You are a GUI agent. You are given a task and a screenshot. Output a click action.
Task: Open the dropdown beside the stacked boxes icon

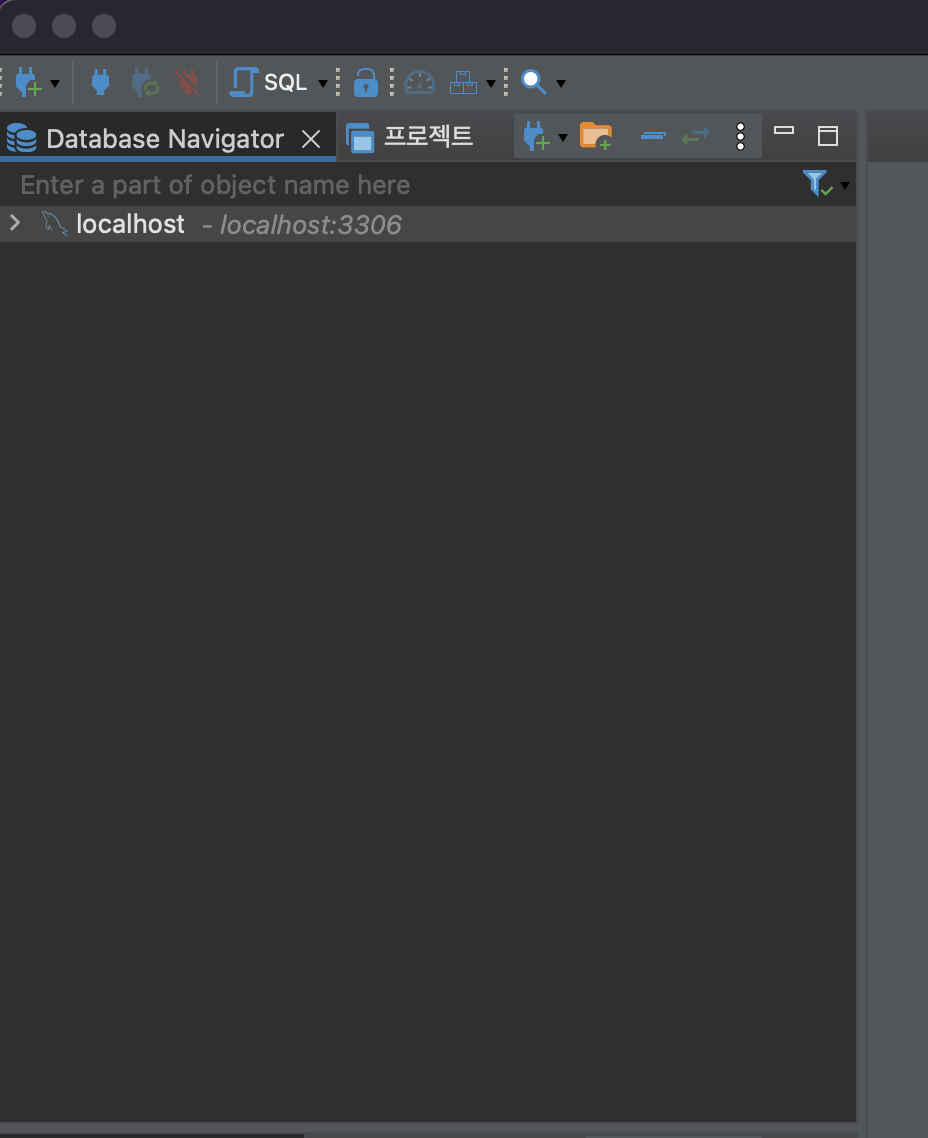(x=490, y=83)
